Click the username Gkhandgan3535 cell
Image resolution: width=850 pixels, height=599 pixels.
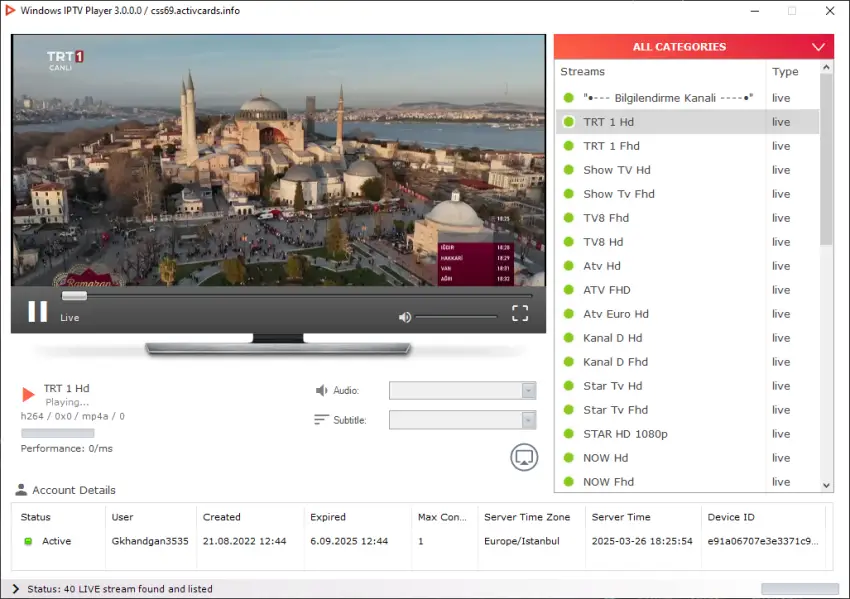click(x=150, y=541)
